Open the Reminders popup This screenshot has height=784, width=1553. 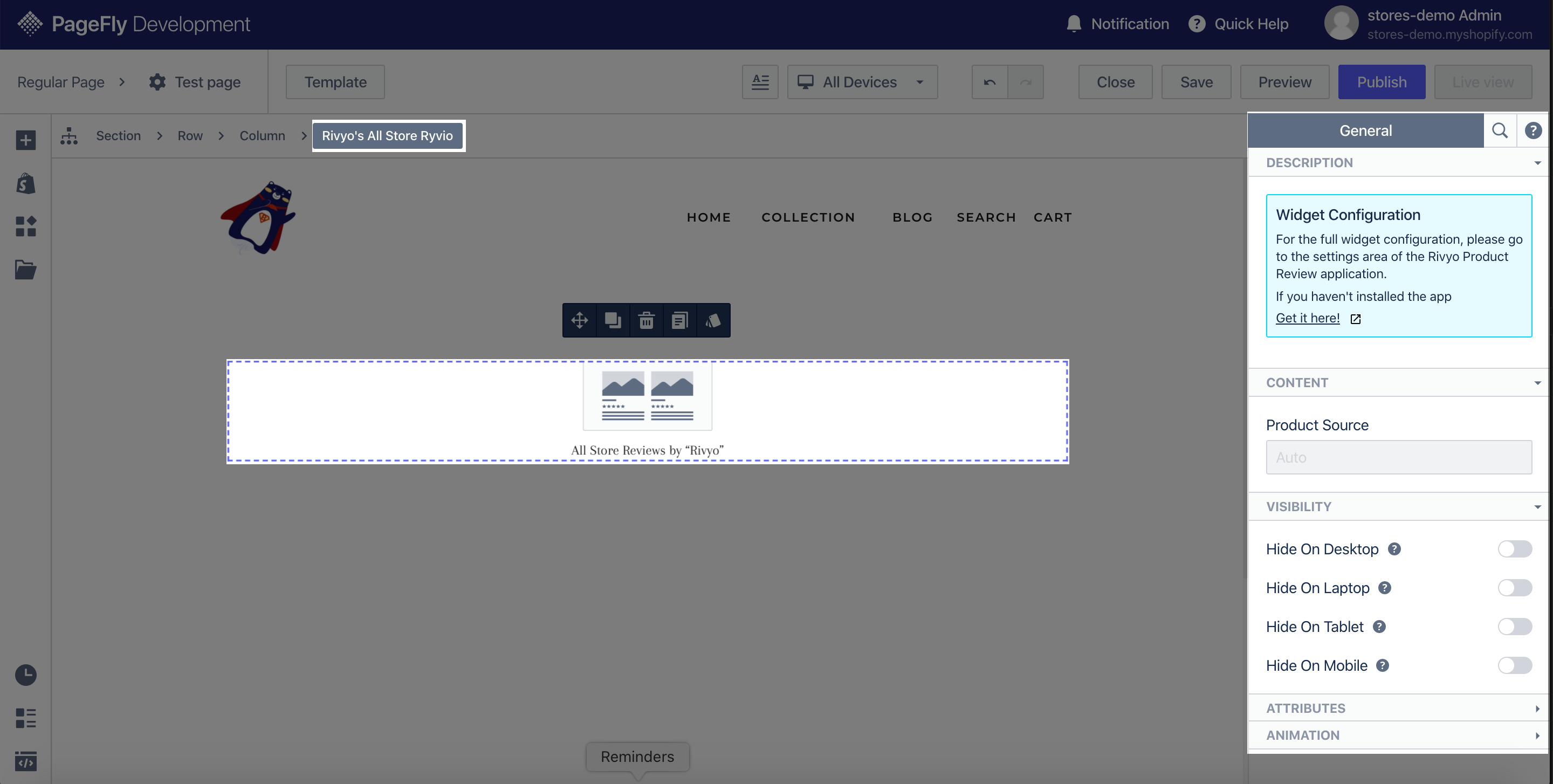tap(637, 757)
